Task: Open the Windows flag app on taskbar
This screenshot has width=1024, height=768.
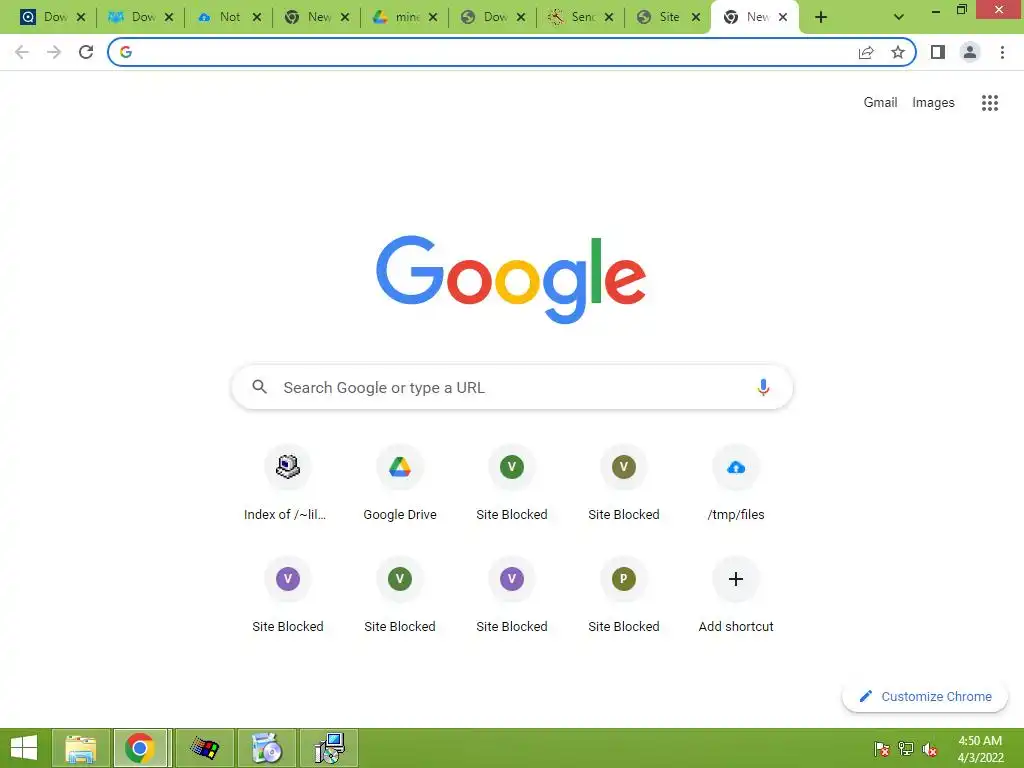Action: (x=204, y=748)
